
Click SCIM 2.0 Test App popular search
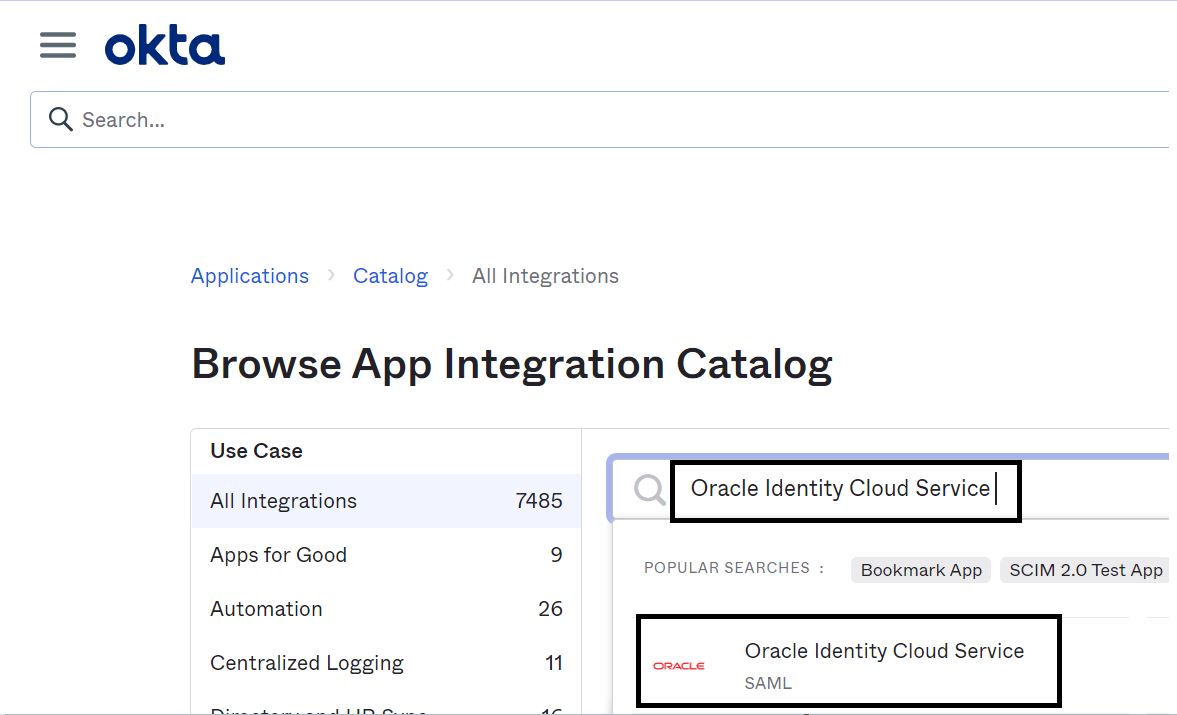[x=1086, y=570]
